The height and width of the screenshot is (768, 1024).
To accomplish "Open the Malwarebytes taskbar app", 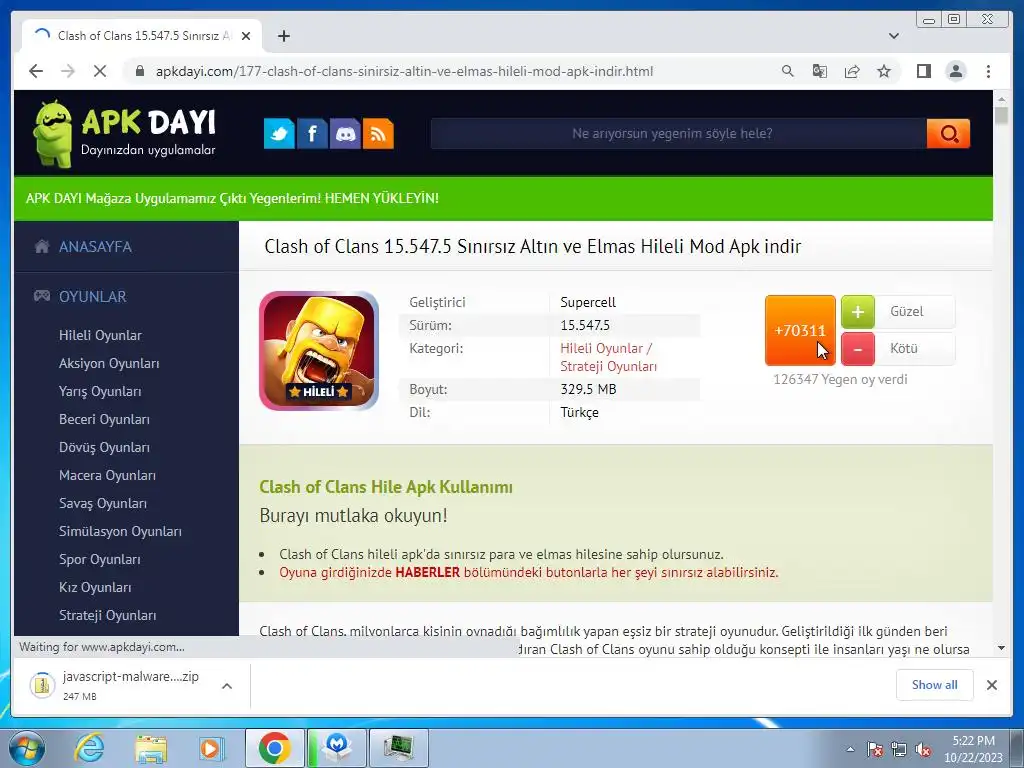I will point(336,748).
